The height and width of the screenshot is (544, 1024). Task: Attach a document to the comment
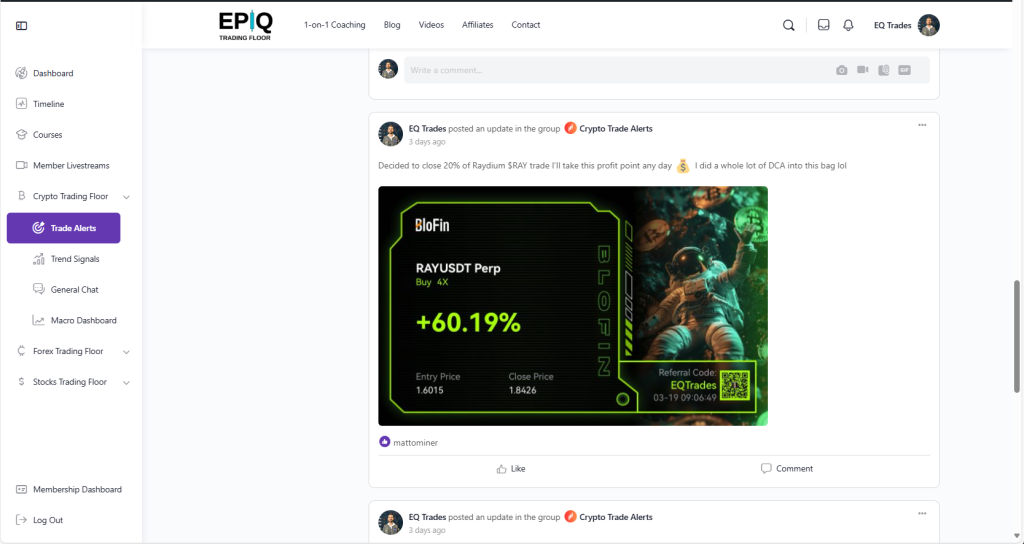tap(884, 70)
